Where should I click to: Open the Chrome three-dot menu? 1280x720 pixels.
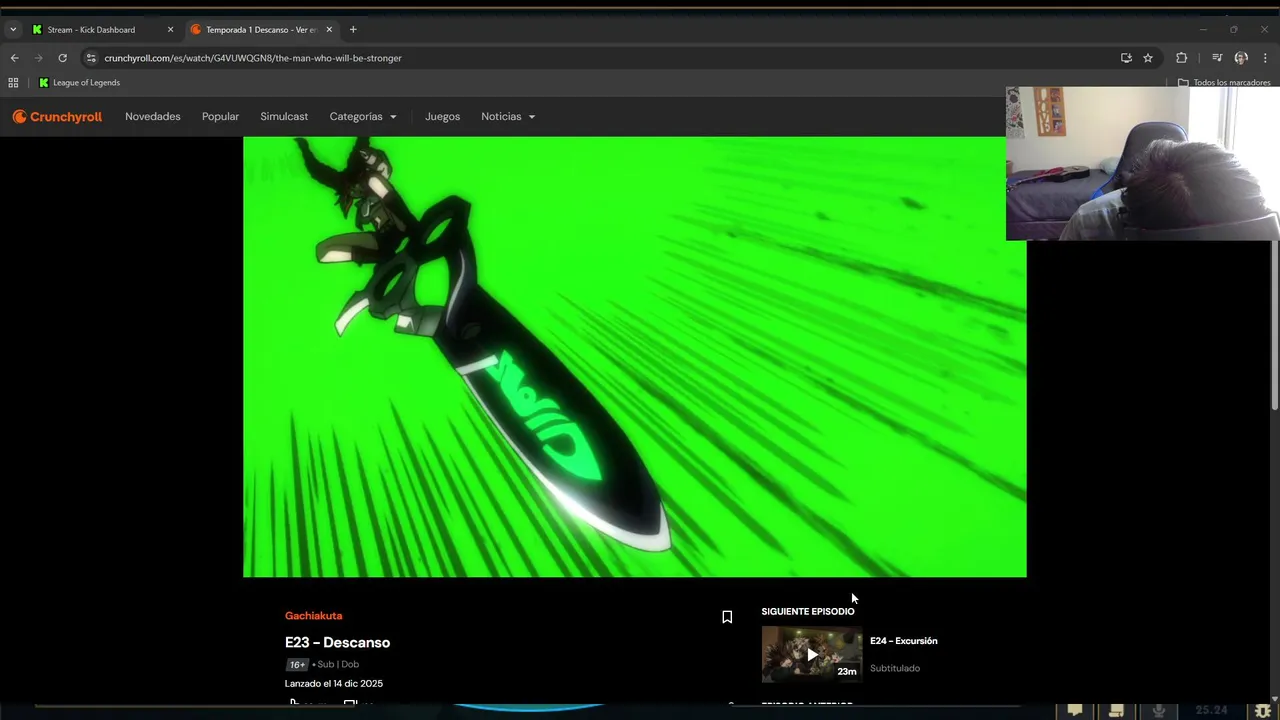pyautogui.click(x=1265, y=58)
